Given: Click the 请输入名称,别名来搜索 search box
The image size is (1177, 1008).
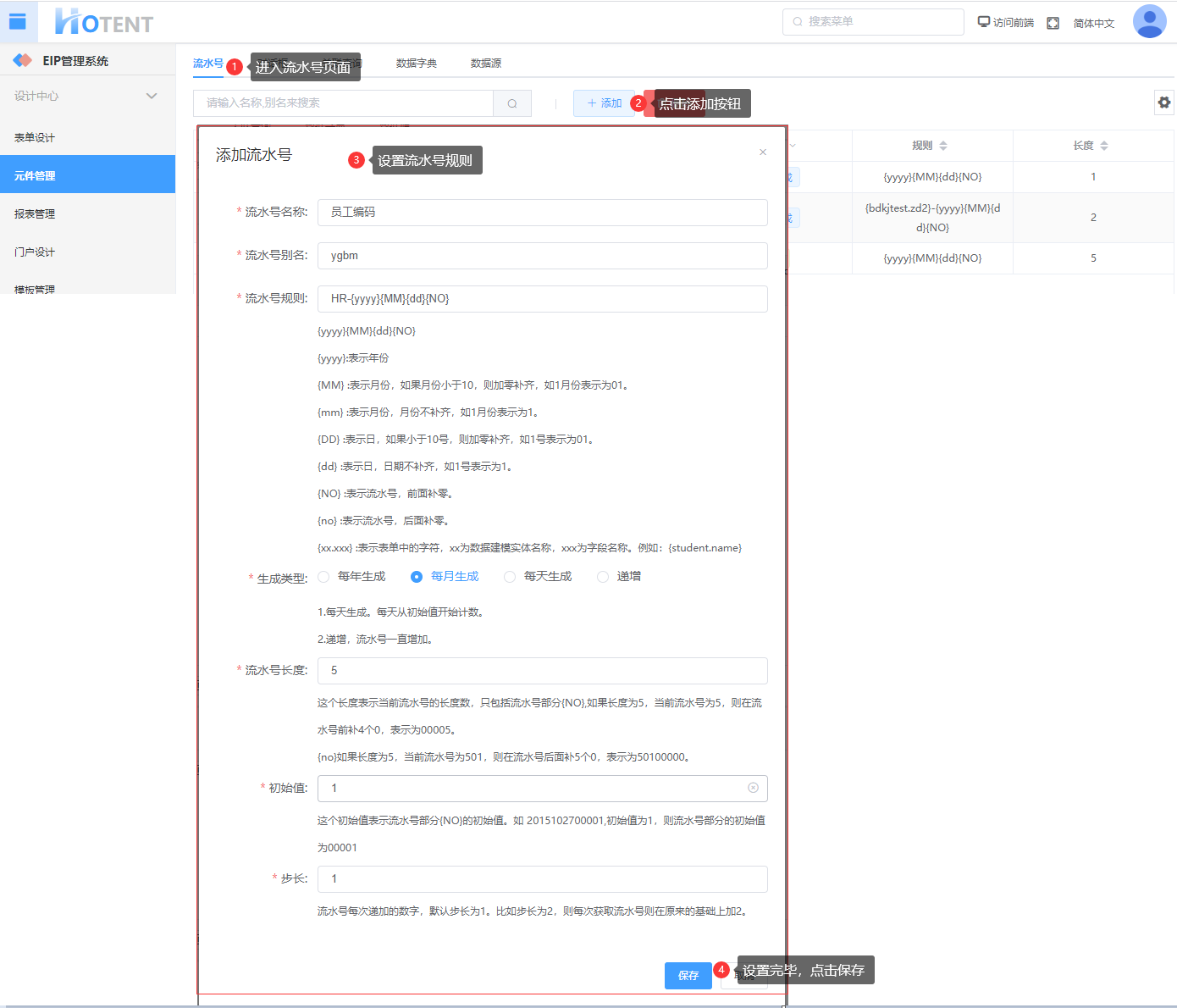Looking at the screenshot, I should pos(343,103).
